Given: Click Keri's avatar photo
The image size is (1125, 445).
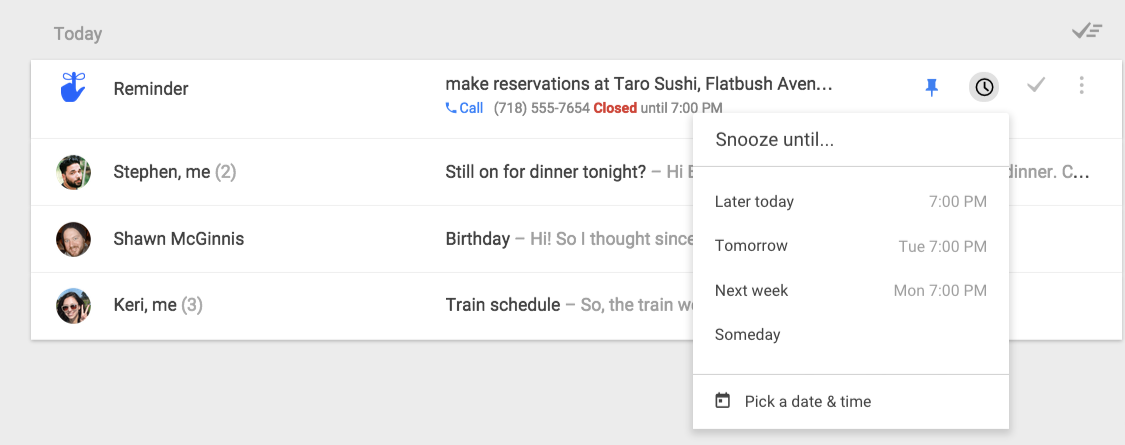Looking at the screenshot, I should 74,305.
